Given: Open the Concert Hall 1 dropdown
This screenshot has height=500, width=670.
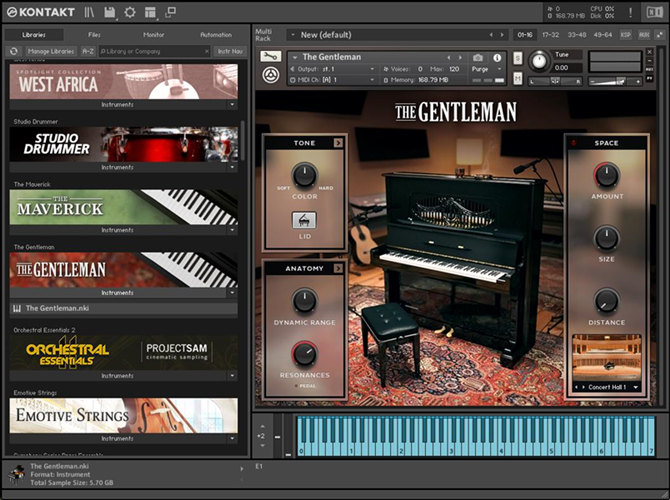Looking at the screenshot, I should pos(606,386).
